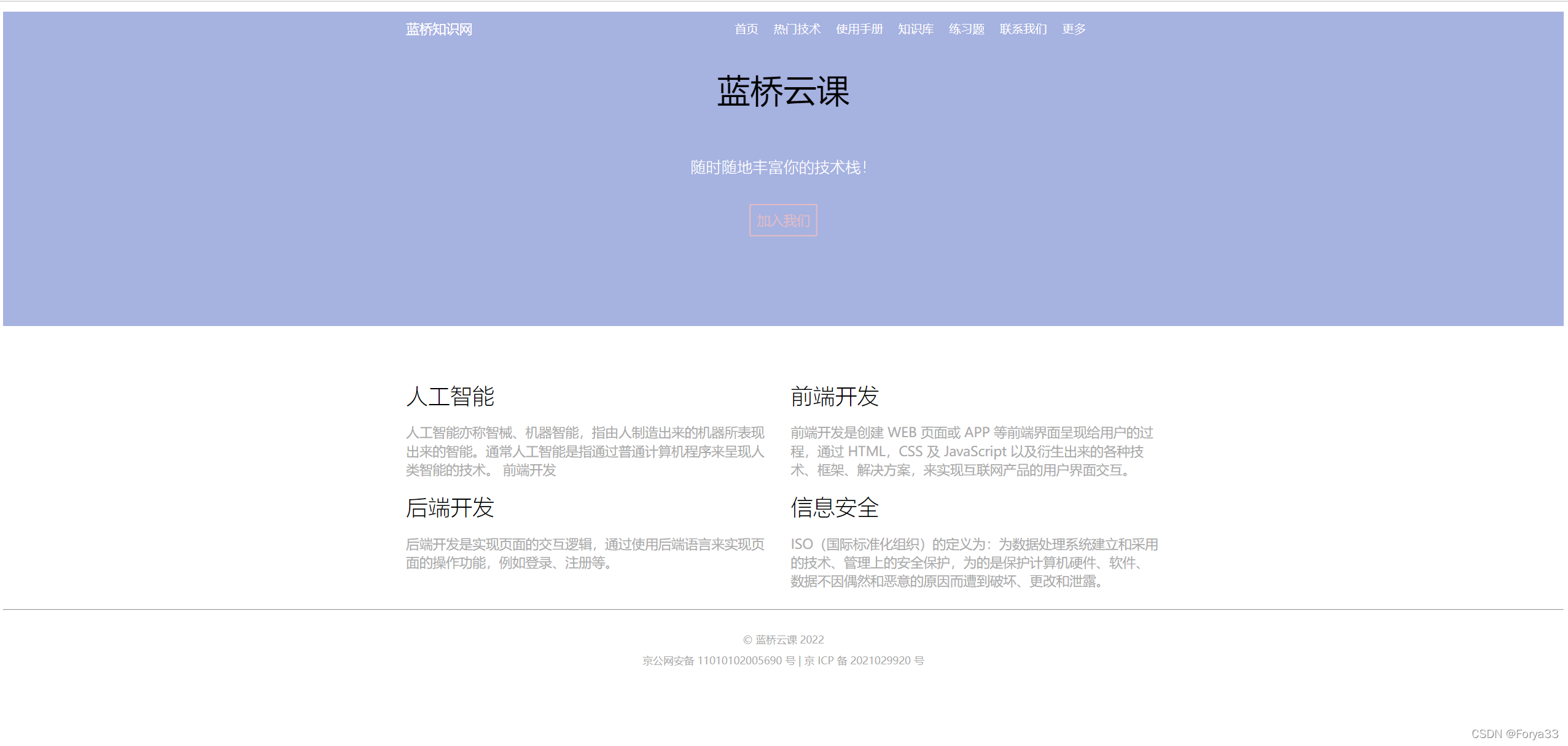Click the 信息安全 section title
1568x746 pixels.
coord(834,508)
